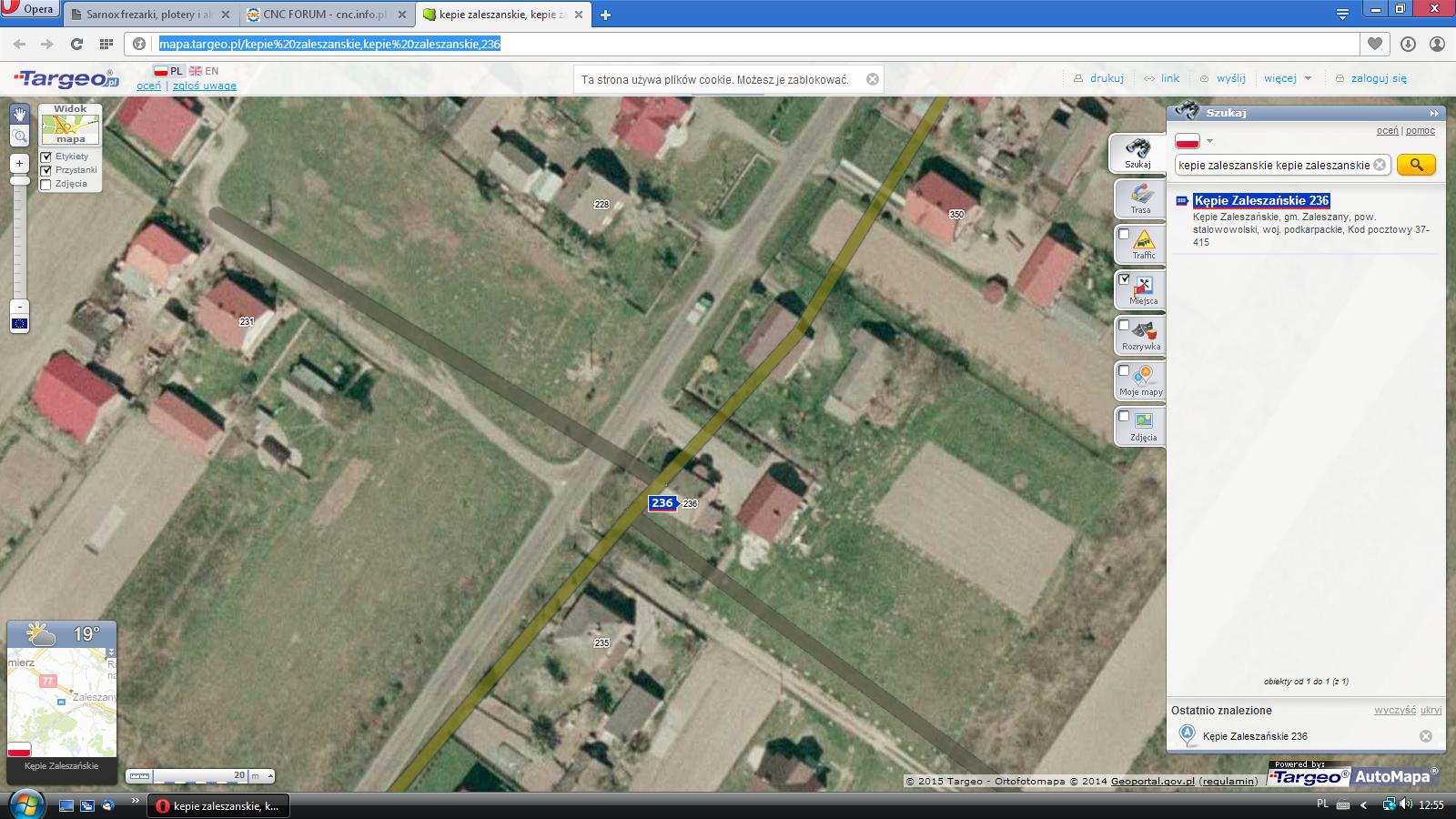The height and width of the screenshot is (819, 1456).
Task: Open the Traffic warning-sign icon
Action: (x=1144, y=242)
